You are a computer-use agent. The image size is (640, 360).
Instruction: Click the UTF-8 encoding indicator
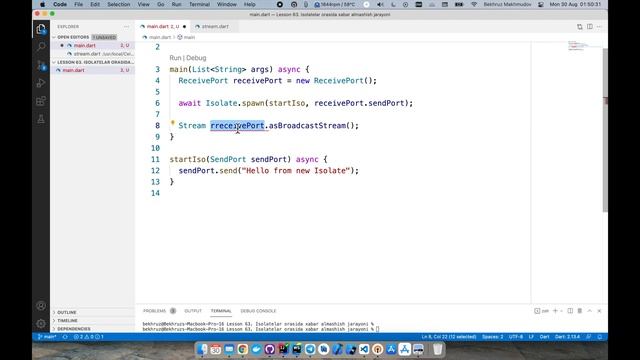[x=516, y=337]
